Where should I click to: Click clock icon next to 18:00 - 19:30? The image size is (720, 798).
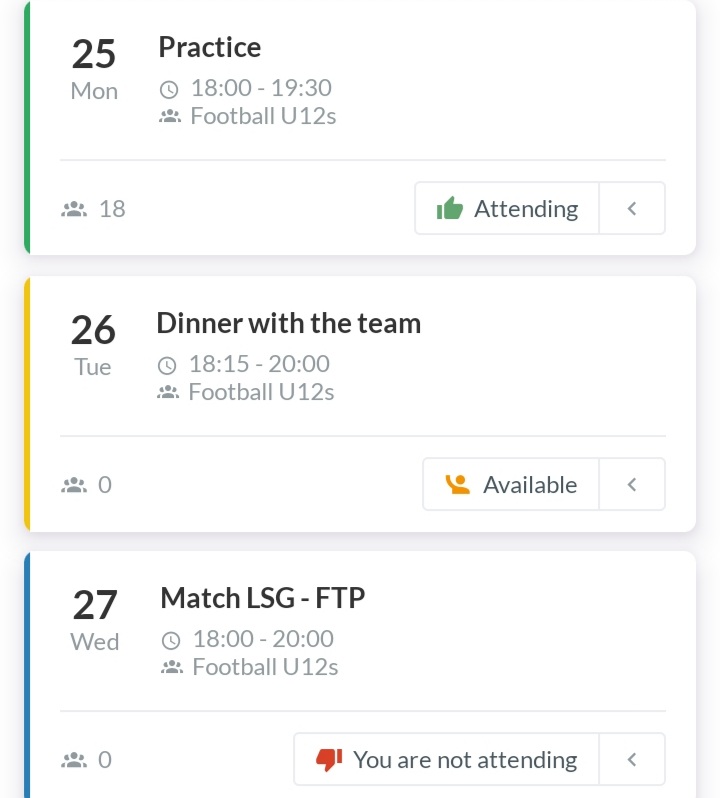point(169,90)
